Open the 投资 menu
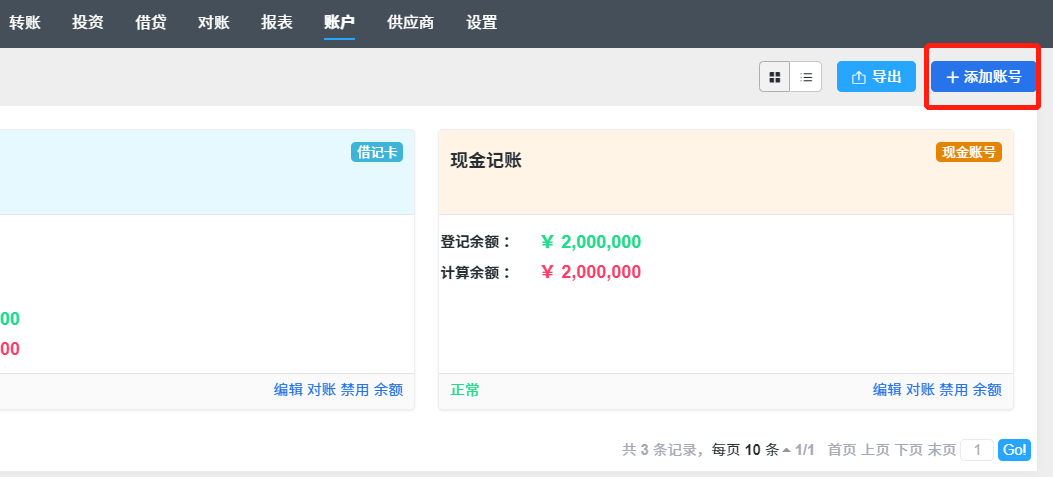Image resolution: width=1053 pixels, height=477 pixels. pos(88,22)
